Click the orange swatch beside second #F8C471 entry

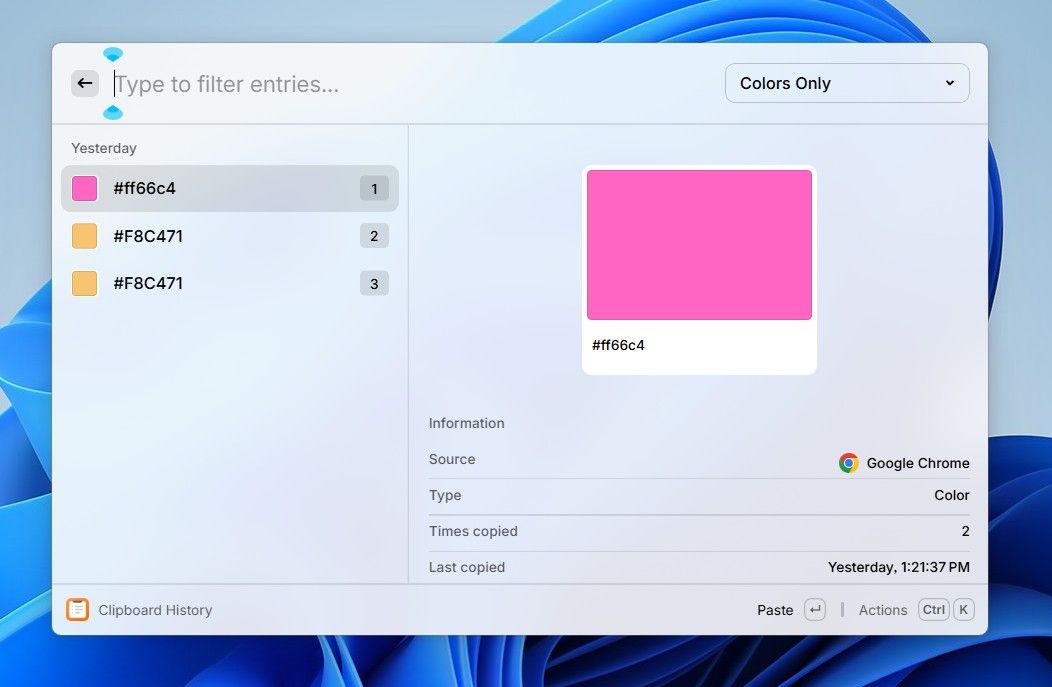tap(84, 283)
